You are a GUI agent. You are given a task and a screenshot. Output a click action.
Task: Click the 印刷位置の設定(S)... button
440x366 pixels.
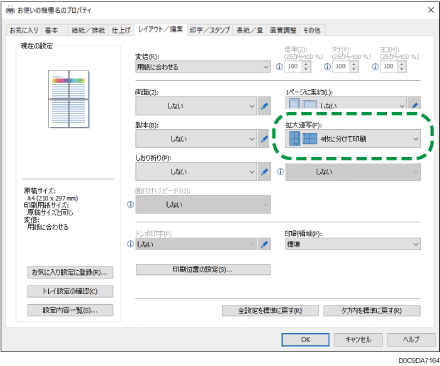pos(203,269)
